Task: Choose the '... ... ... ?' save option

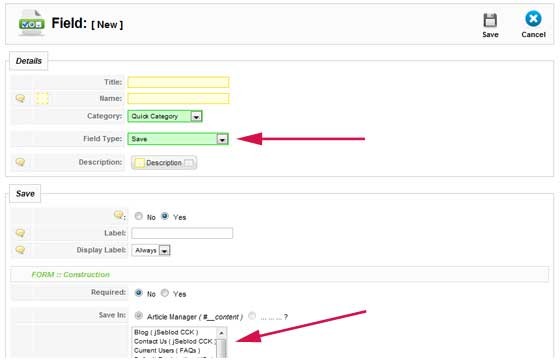Action: pos(252,316)
